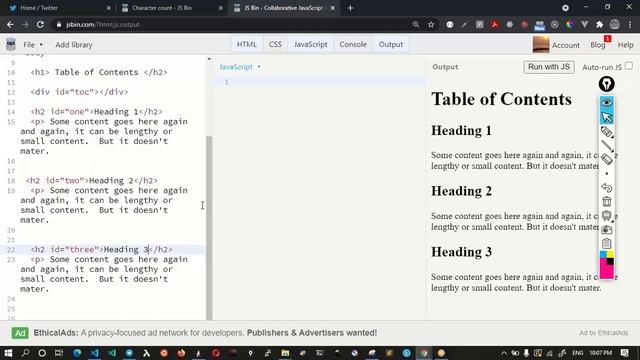Open the File dropdown menu

click(x=33, y=45)
